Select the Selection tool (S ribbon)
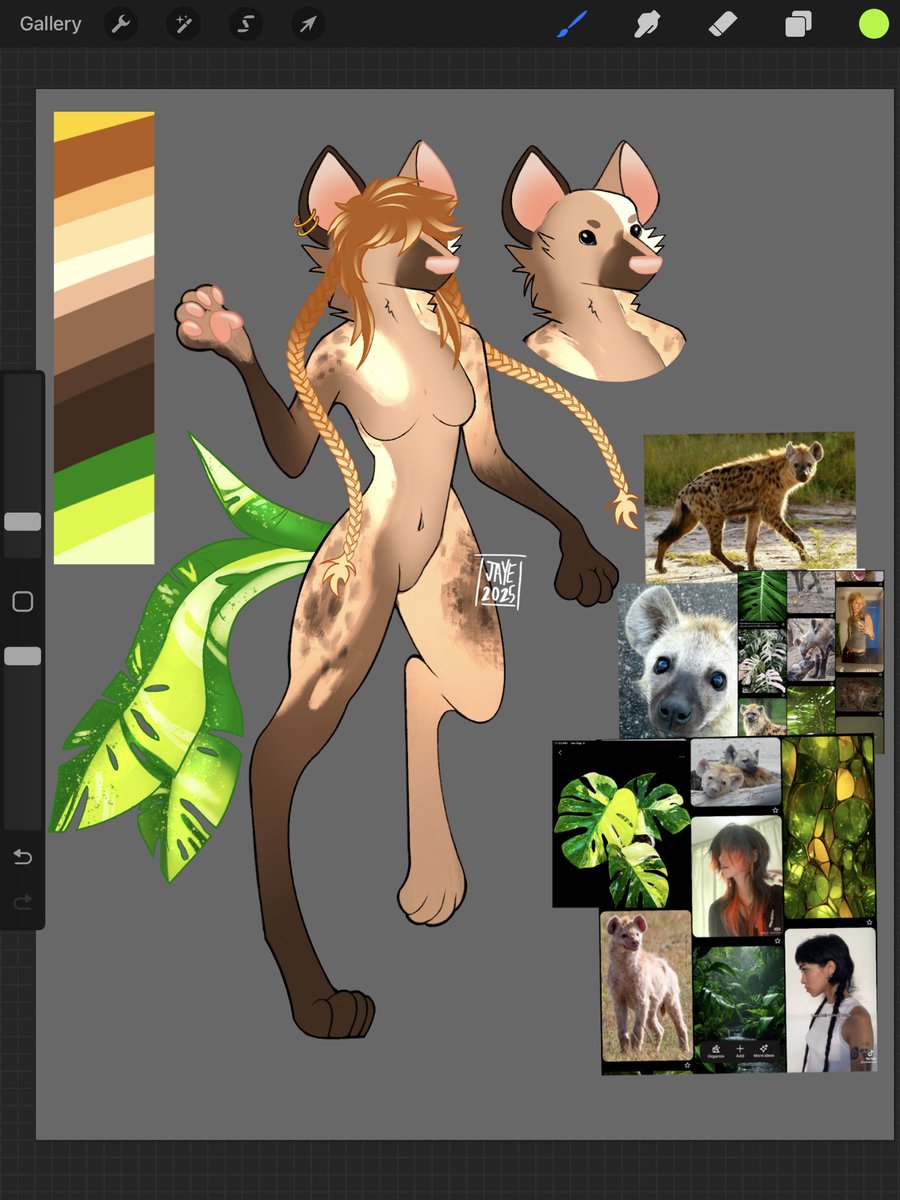 click(245, 24)
